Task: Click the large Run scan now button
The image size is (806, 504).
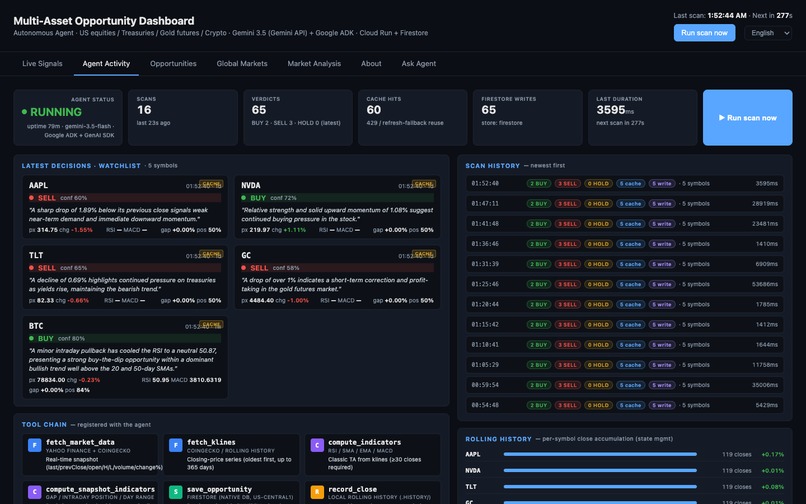Action: coord(747,118)
